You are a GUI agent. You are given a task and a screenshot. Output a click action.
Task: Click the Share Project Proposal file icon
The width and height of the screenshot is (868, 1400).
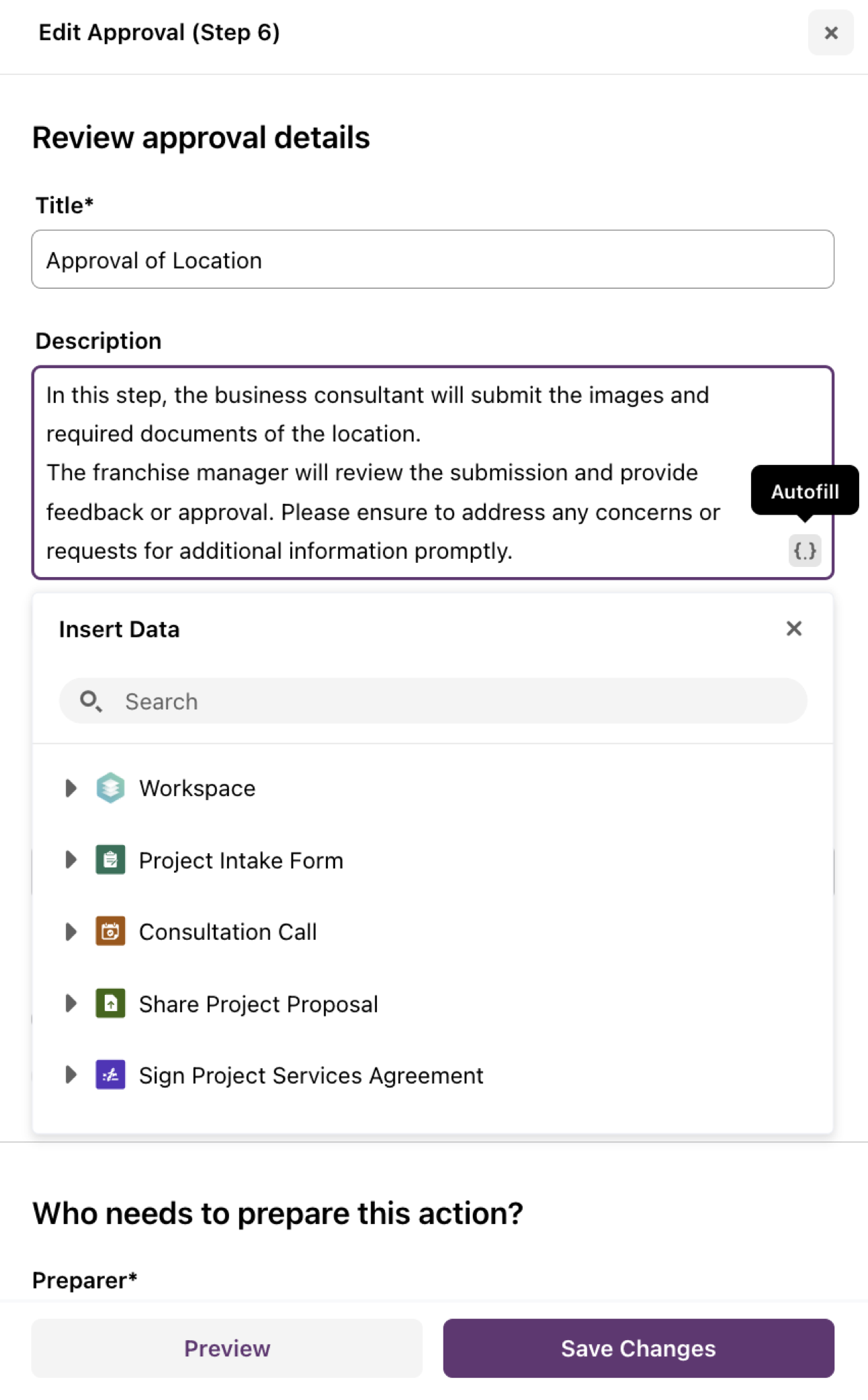pos(110,1004)
